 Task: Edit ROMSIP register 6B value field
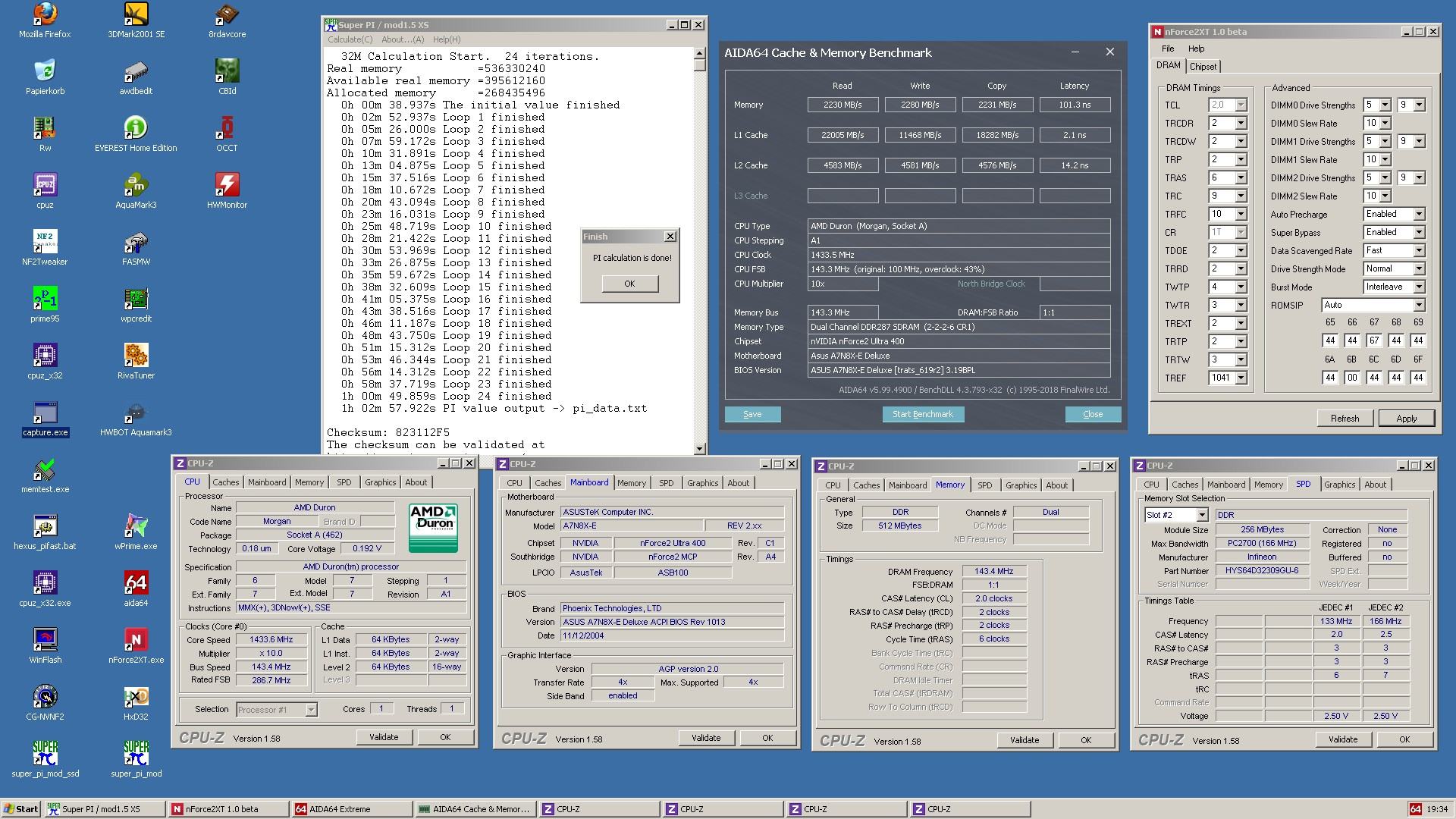pyautogui.click(x=1351, y=378)
